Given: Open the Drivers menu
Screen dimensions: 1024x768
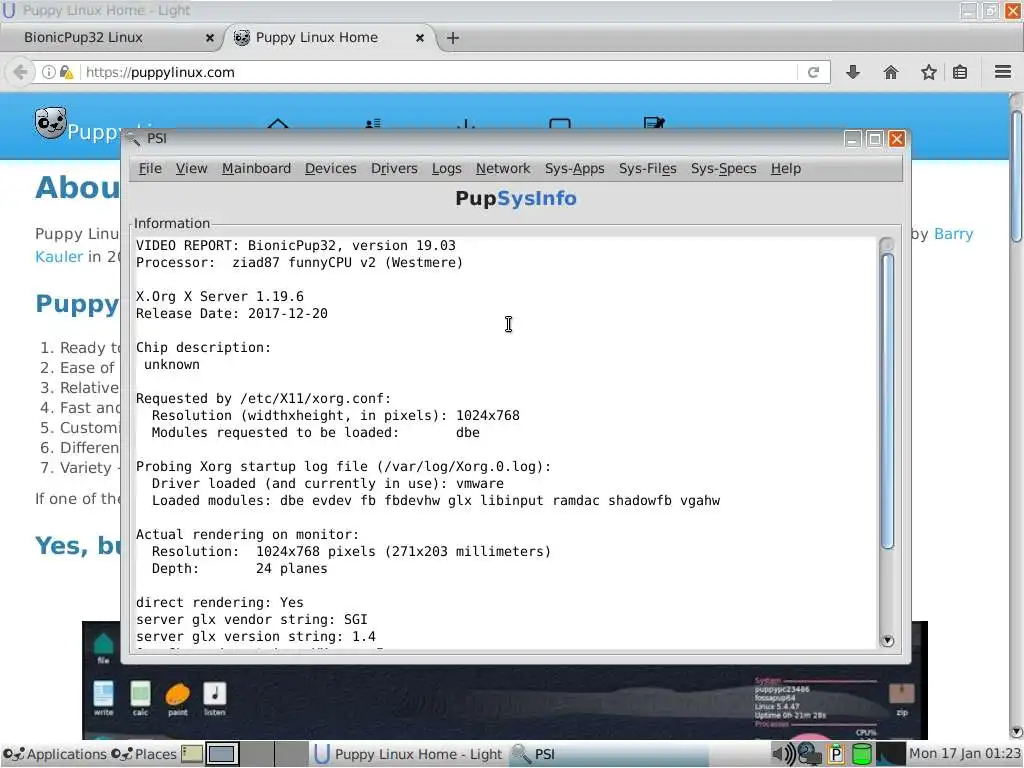Looking at the screenshot, I should pyautogui.click(x=394, y=168).
